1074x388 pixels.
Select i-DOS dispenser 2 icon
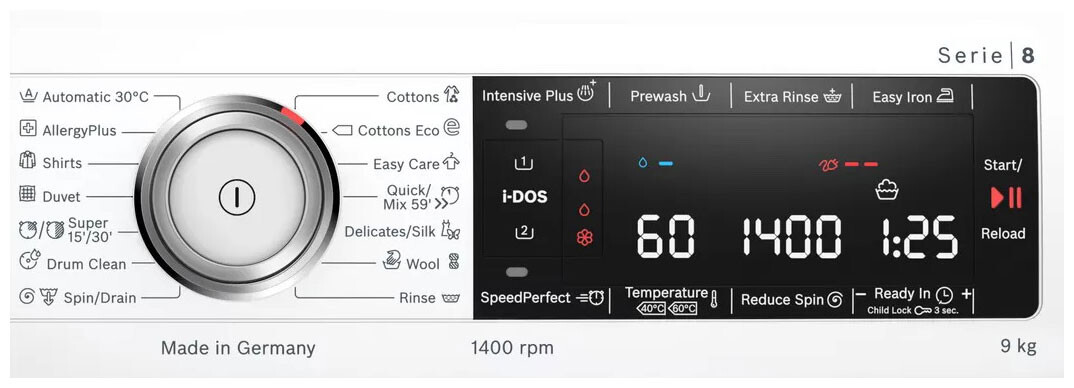[x=523, y=232]
